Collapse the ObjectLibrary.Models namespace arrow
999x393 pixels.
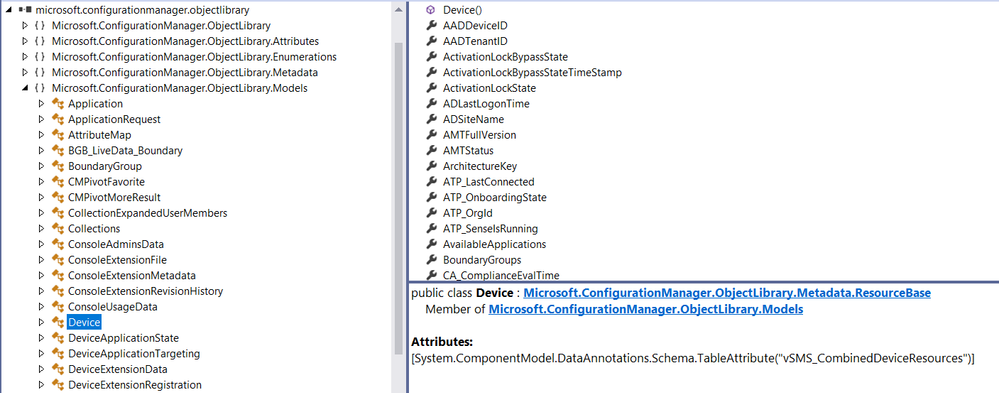click(x=25, y=88)
